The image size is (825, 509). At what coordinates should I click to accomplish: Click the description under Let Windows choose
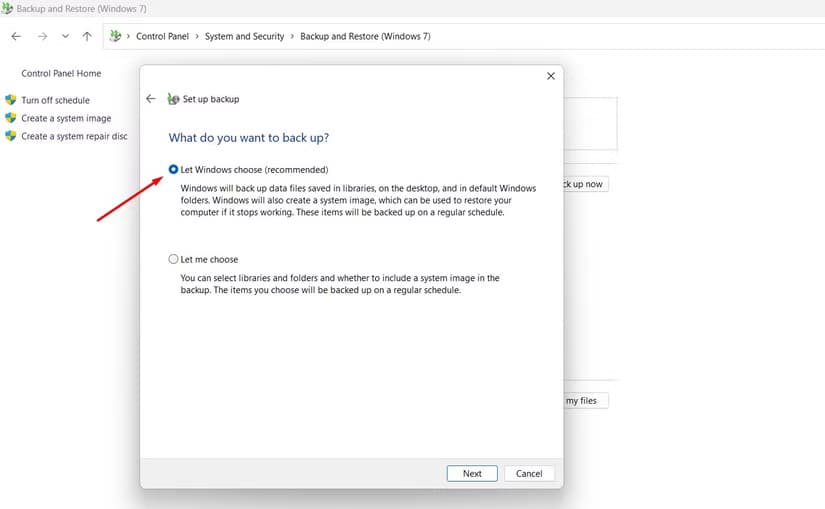click(358, 200)
